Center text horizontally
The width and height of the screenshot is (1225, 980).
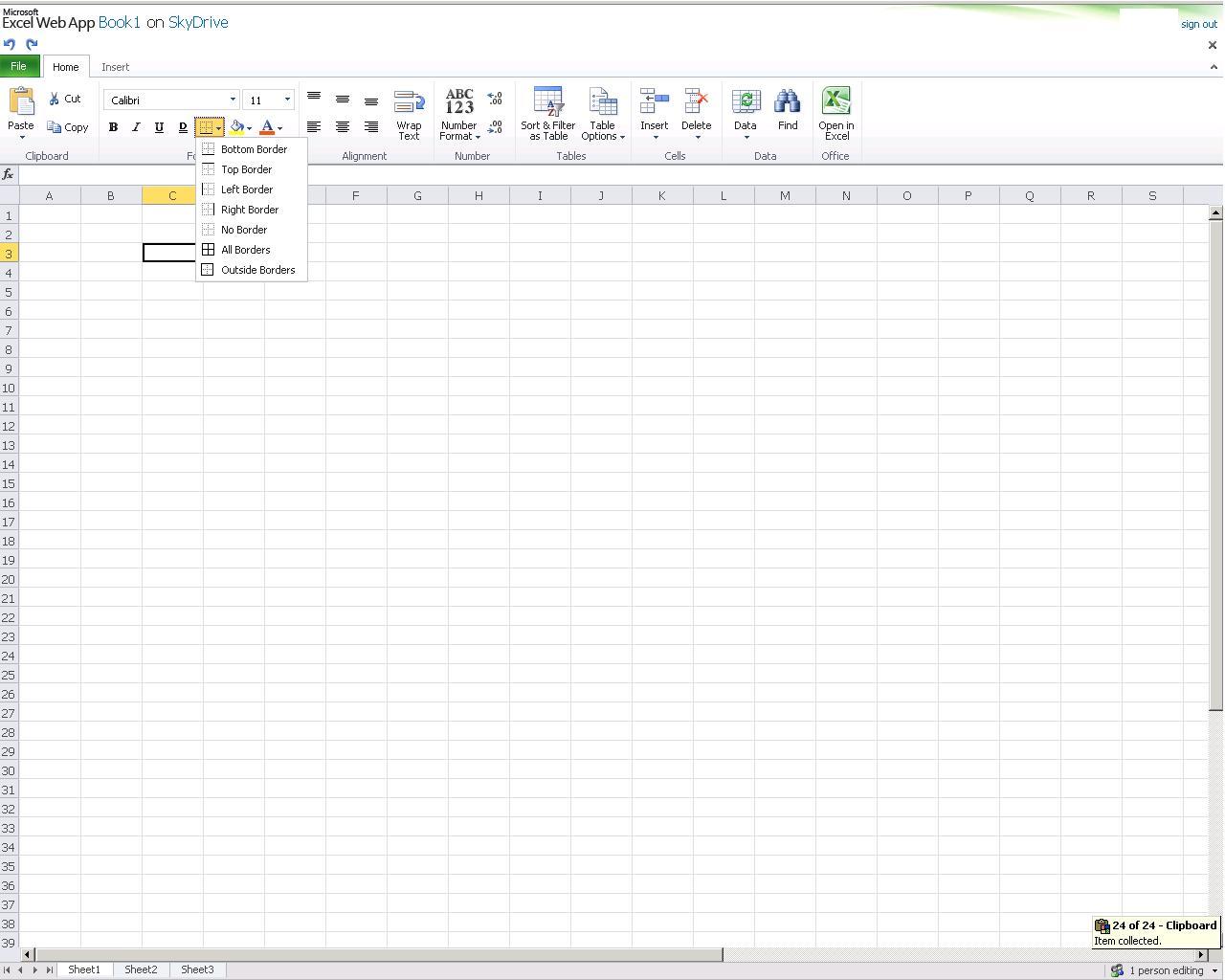[x=343, y=127]
